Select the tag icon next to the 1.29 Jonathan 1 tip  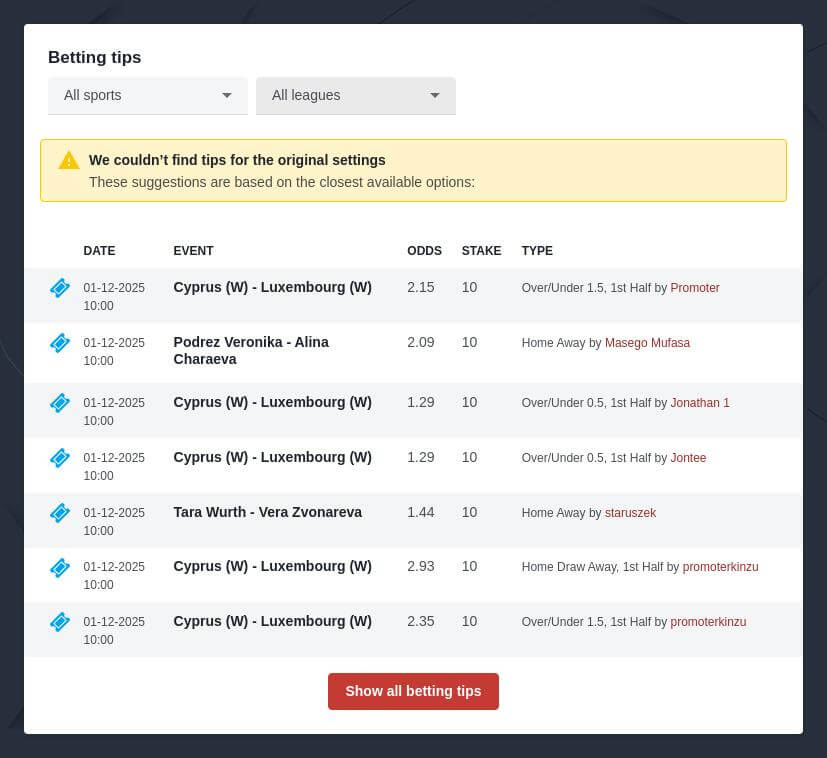pyautogui.click(x=60, y=402)
